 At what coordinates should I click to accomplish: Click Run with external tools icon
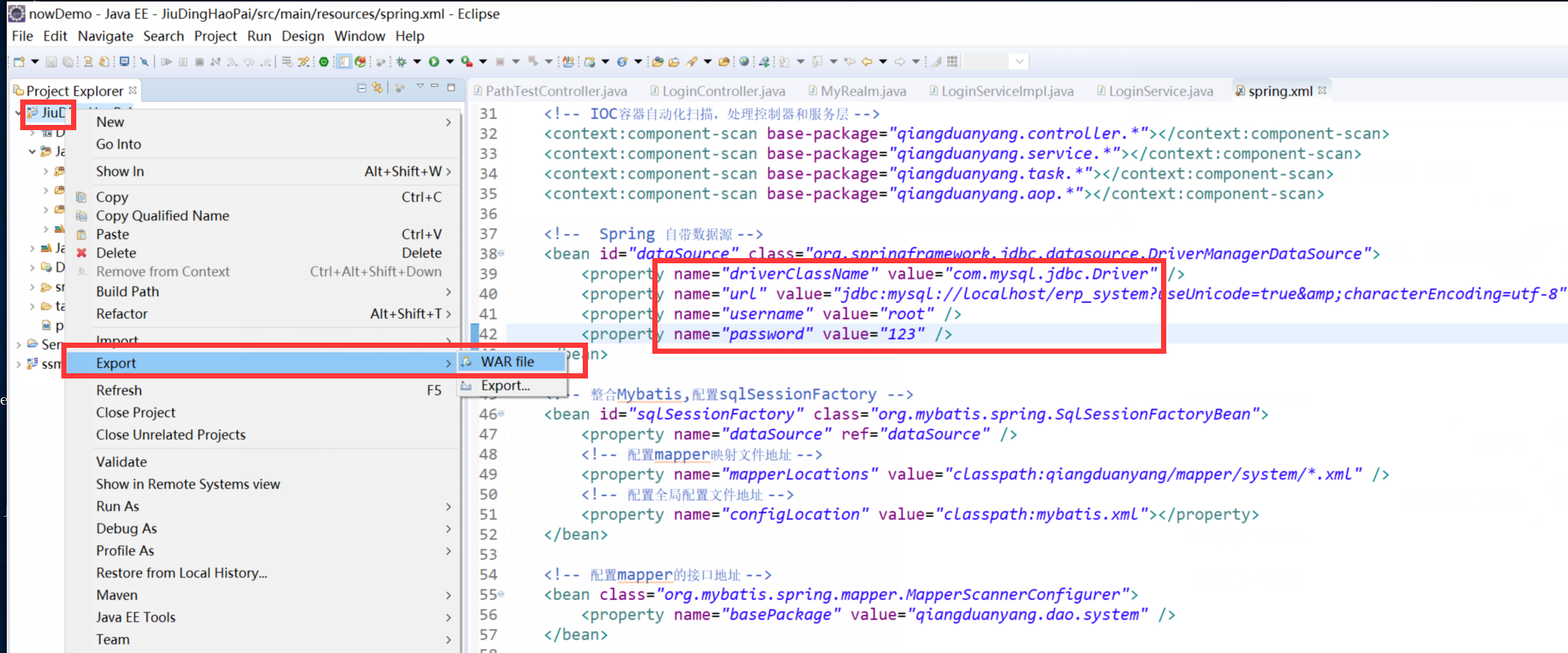coord(467,61)
